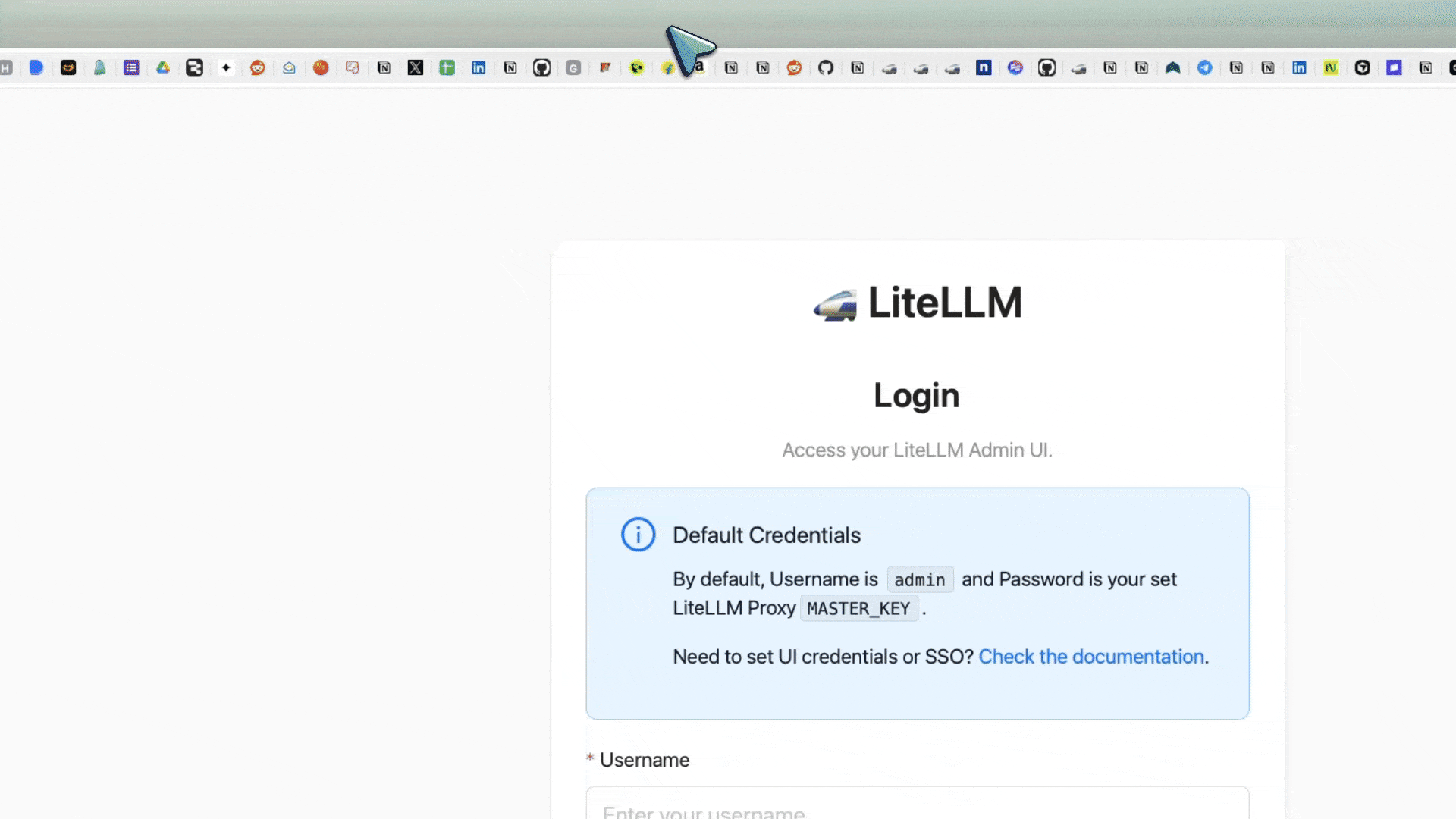Open the green cross spreadsheet bookmark
The width and height of the screenshot is (1456, 819).
click(x=447, y=68)
